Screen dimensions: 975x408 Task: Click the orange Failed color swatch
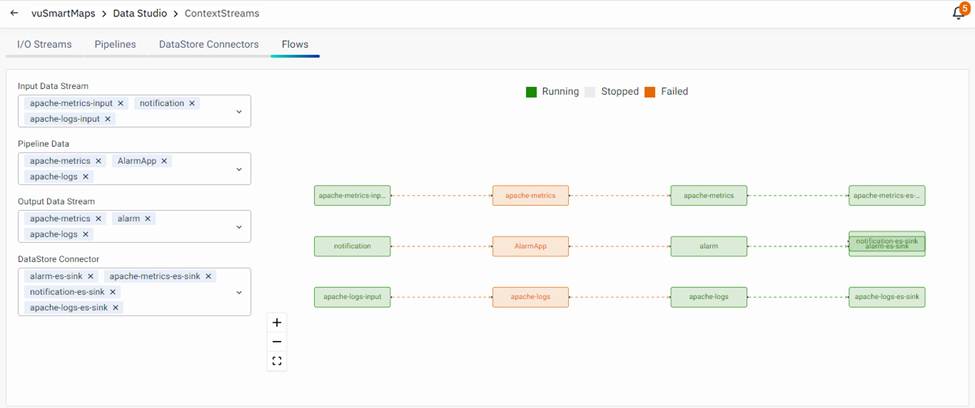pyautogui.click(x=649, y=92)
